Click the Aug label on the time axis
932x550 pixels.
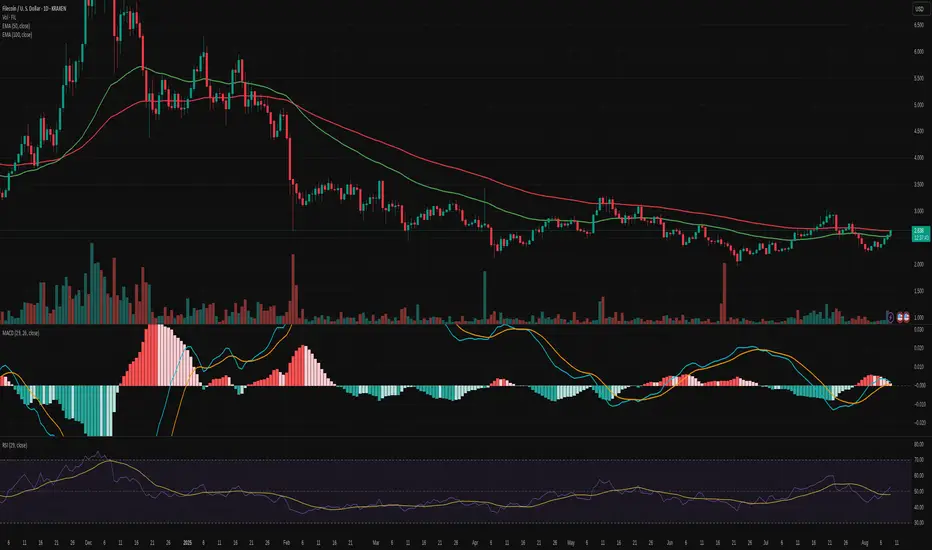click(x=865, y=543)
